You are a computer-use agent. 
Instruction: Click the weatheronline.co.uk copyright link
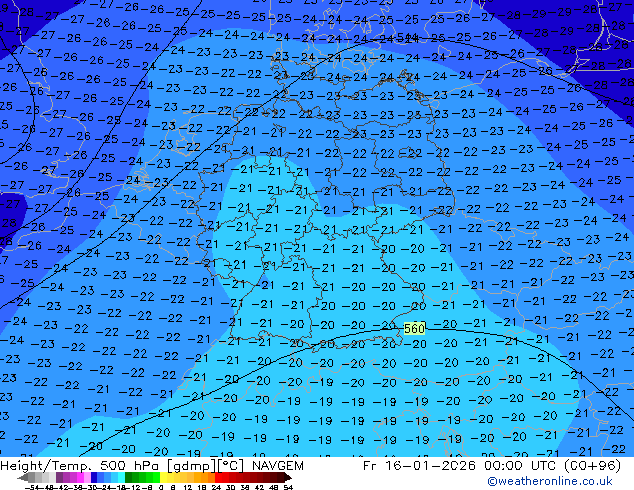pyautogui.click(x=550, y=481)
